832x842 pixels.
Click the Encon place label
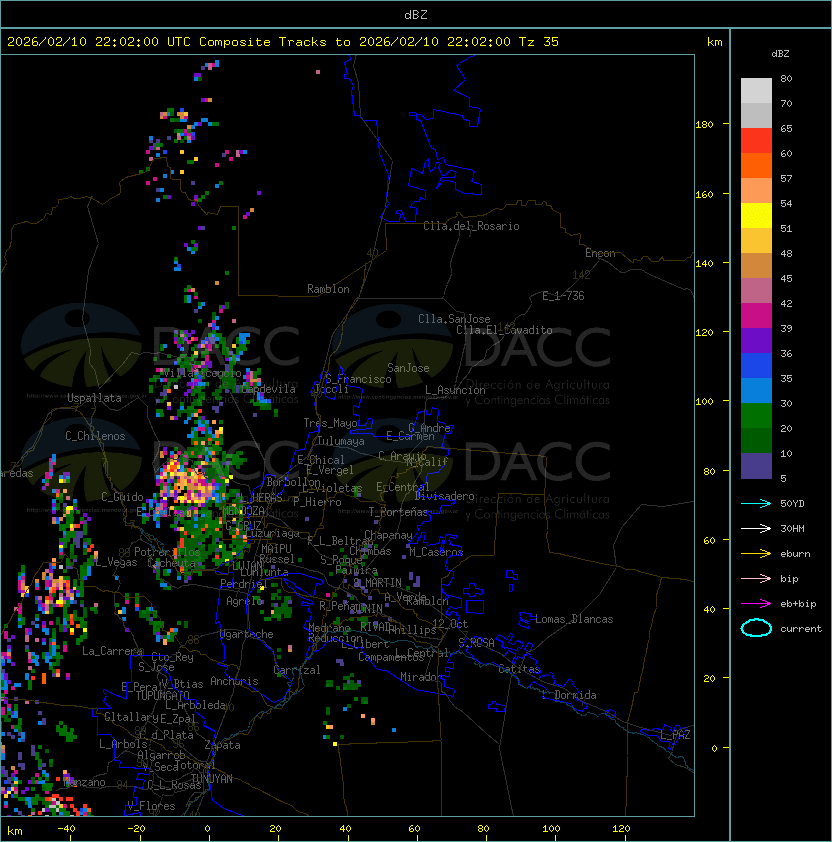(600, 253)
